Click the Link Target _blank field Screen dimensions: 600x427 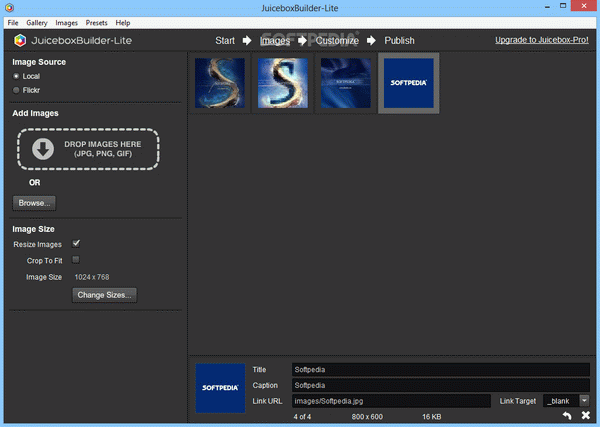pos(561,401)
